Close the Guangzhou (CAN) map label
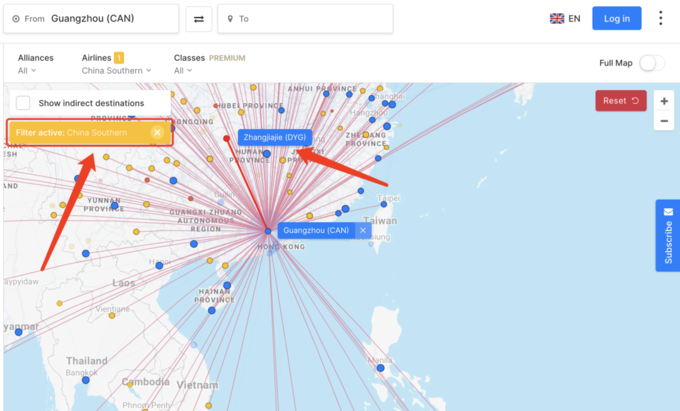This screenshot has width=680, height=411. click(363, 231)
